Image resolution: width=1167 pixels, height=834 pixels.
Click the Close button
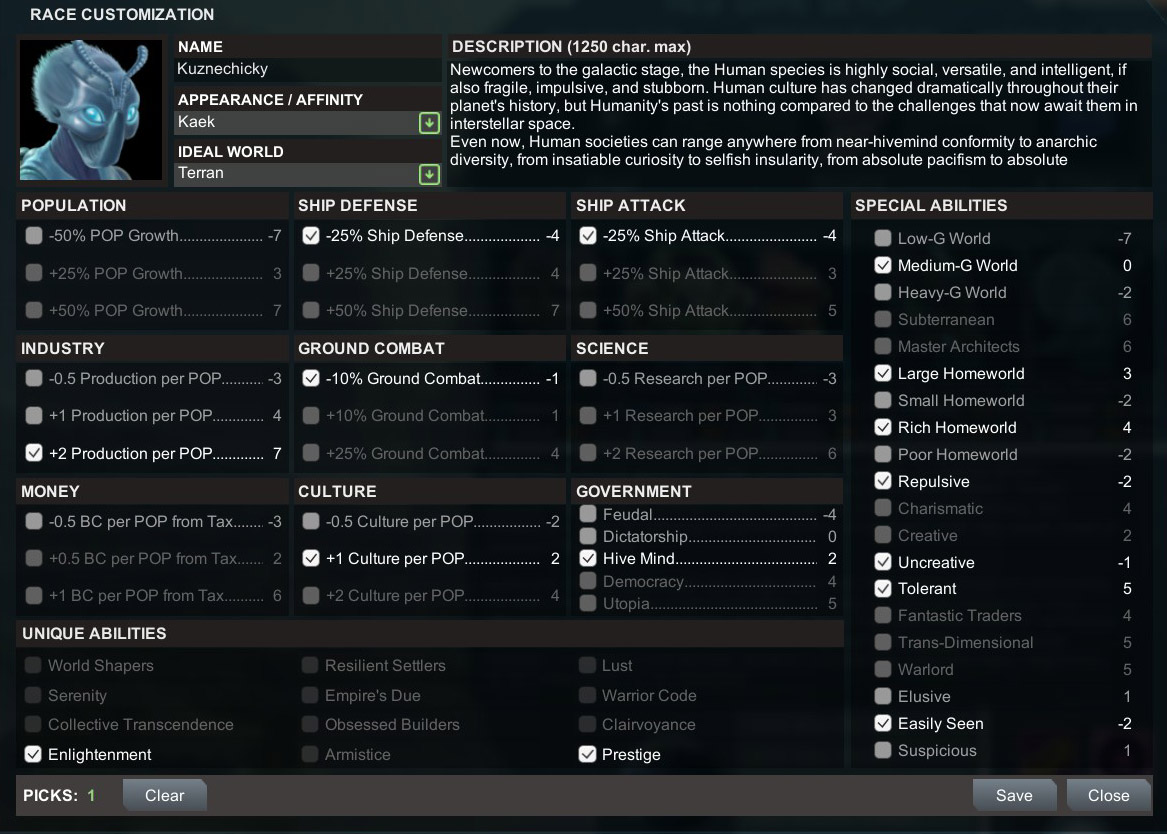[1108, 795]
